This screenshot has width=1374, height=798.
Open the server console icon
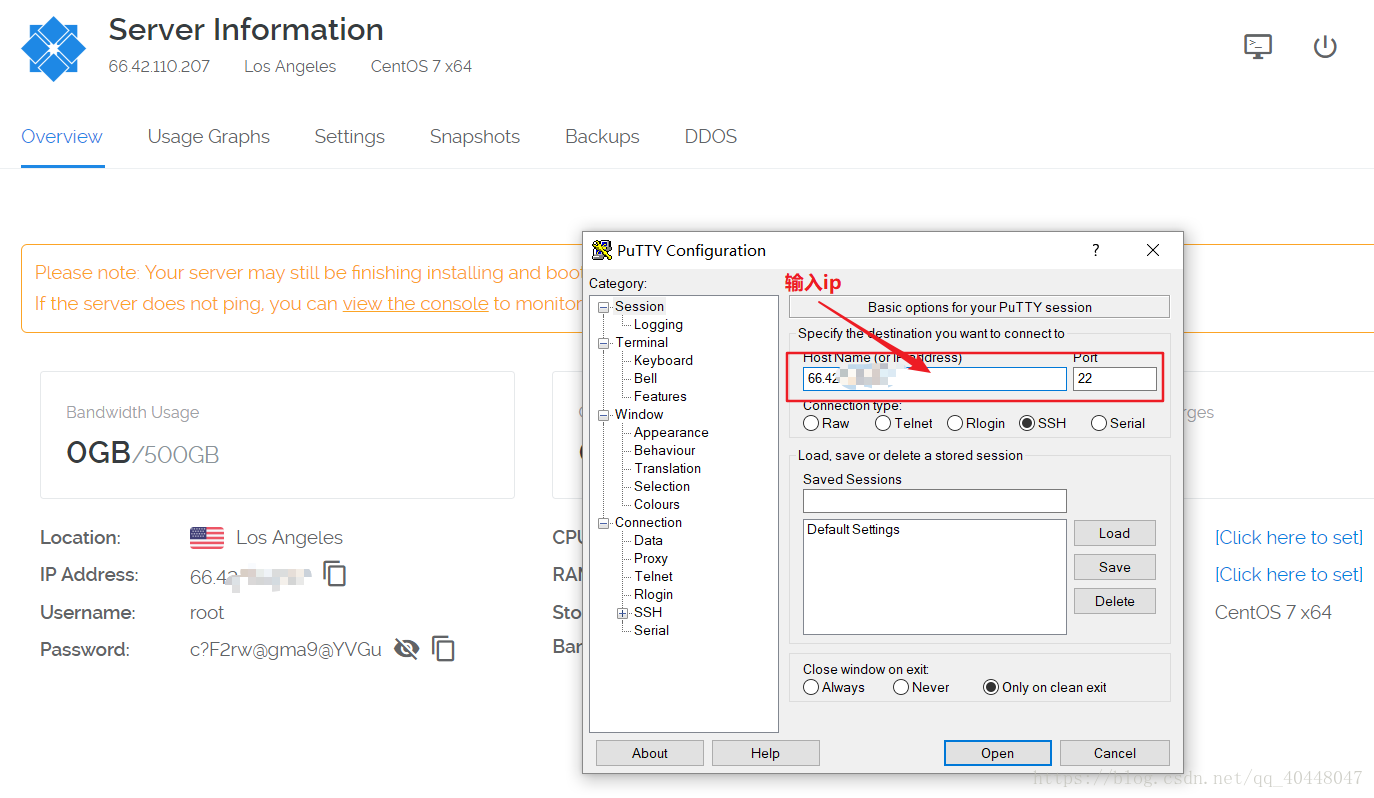click(x=1258, y=46)
